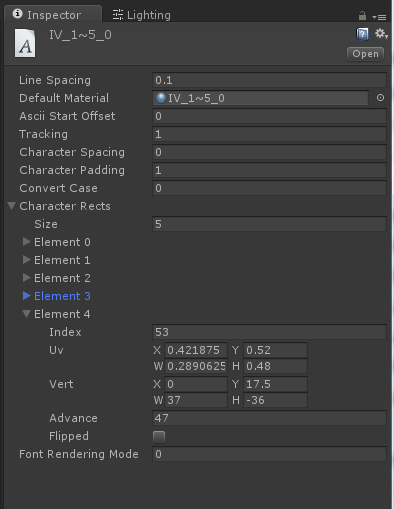394x509 pixels.
Task: Edit the Vert Y field
Action: 275,384
